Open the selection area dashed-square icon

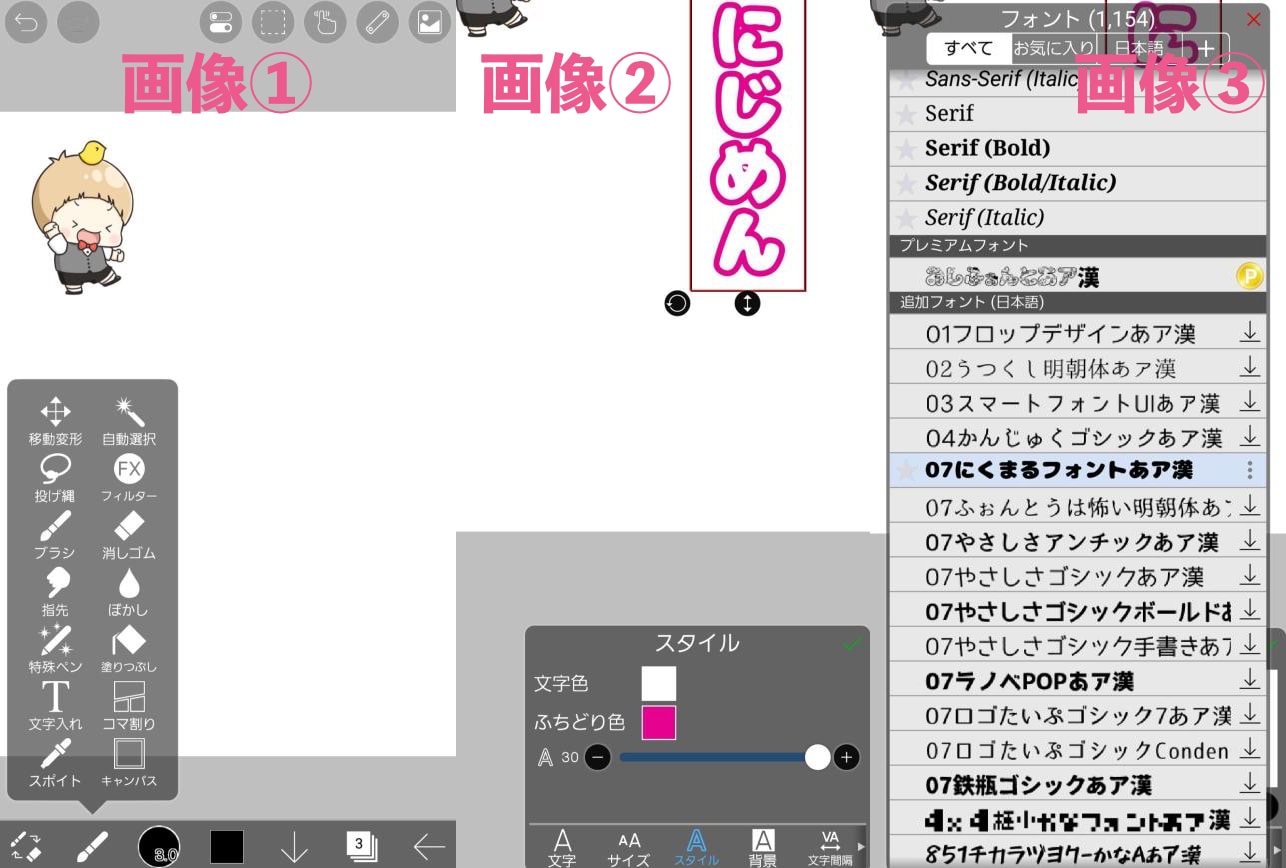pos(272,22)
